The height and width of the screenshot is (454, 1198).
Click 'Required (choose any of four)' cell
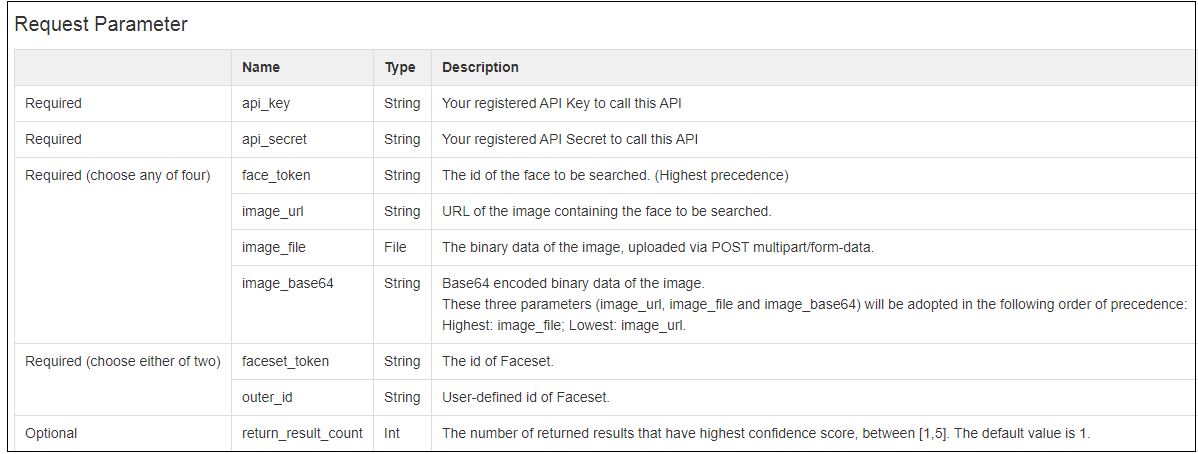118,175
